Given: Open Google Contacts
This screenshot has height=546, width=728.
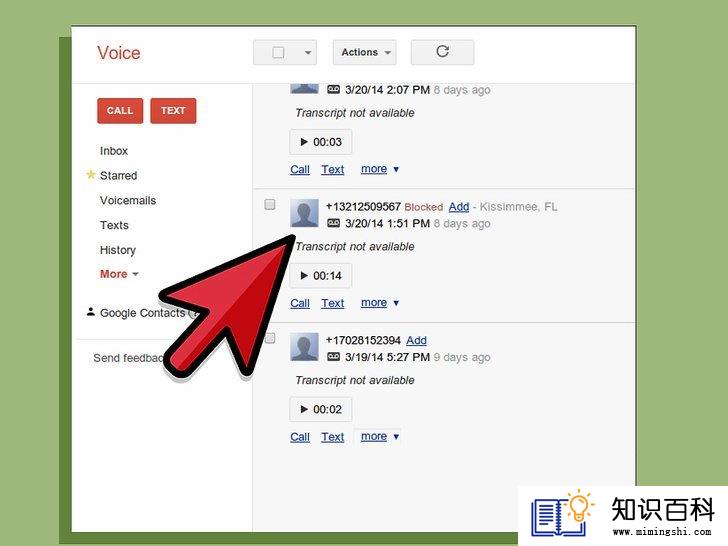Looking at the screenshot, I should click(x=142, y=313).
